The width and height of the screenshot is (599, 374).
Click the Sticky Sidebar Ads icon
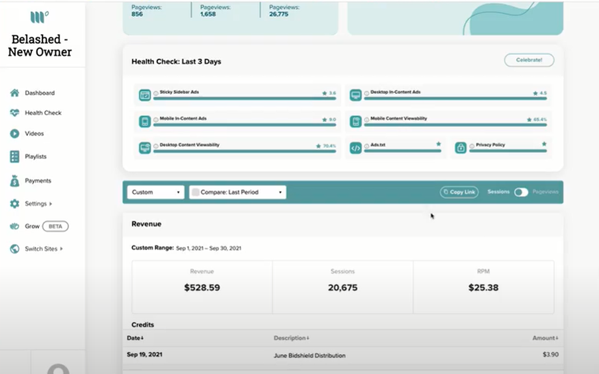(145, 95)
